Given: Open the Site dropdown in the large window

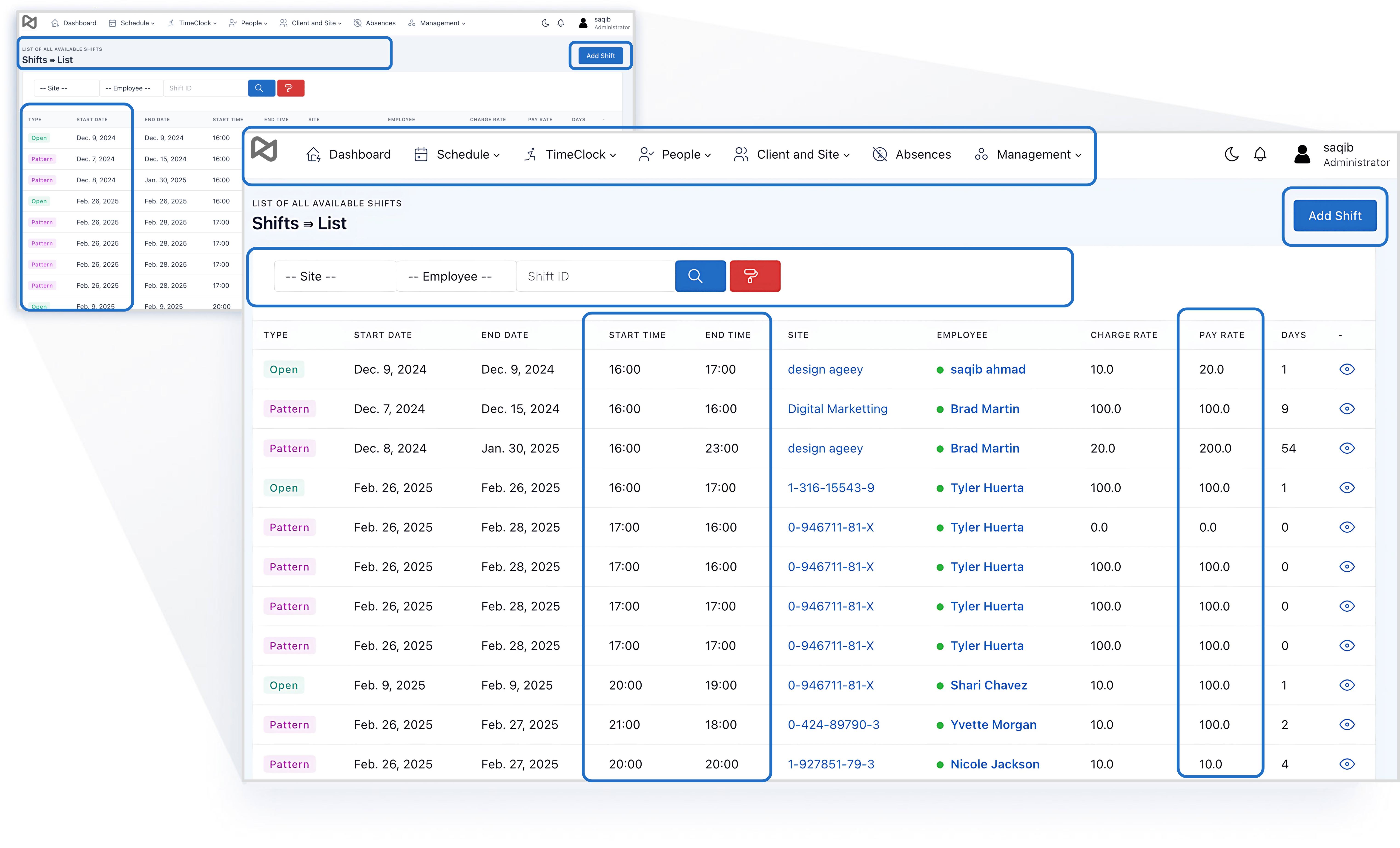Looking at the screenshot, I should click(x=335, y=276).
